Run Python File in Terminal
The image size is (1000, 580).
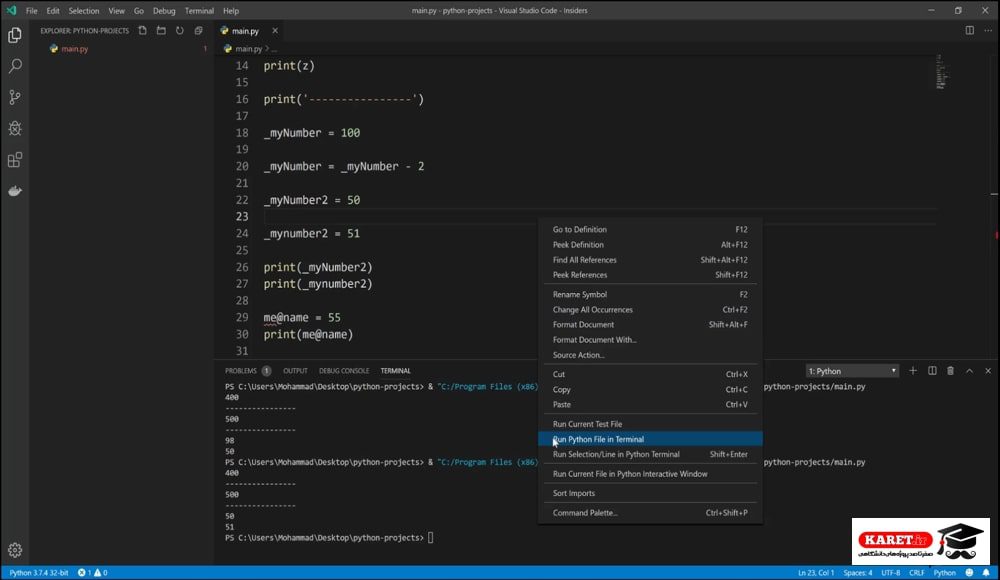tap(650, 440)
